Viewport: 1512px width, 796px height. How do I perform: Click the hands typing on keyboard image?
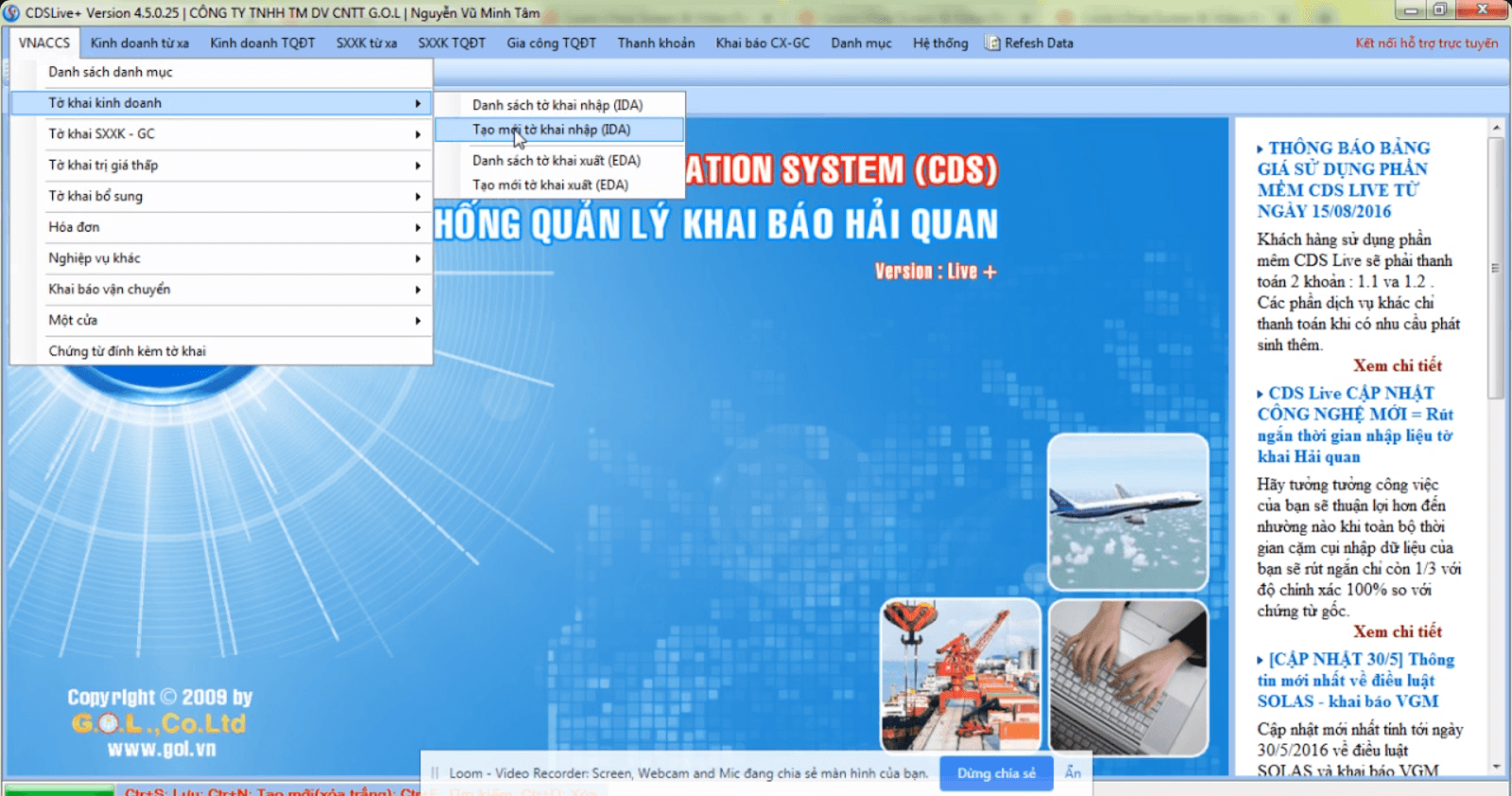1127,676
